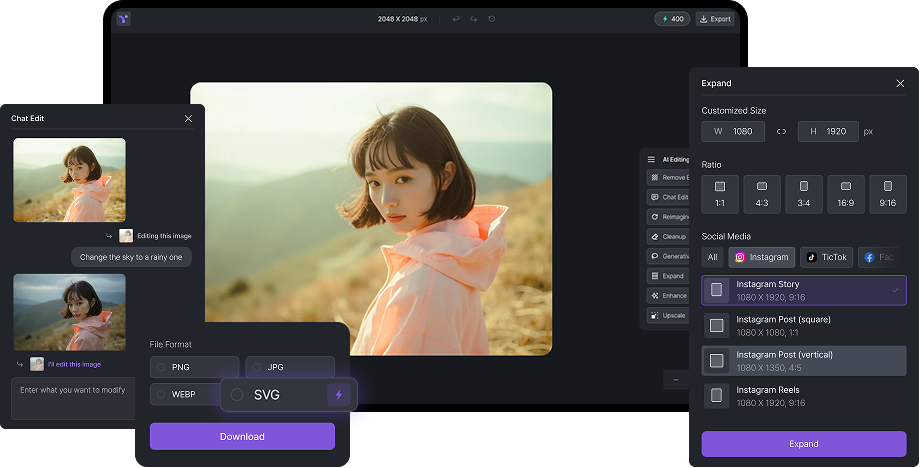Click the reset history icon
The width and height of the screenshot is (920, 468).
point(492,19)
